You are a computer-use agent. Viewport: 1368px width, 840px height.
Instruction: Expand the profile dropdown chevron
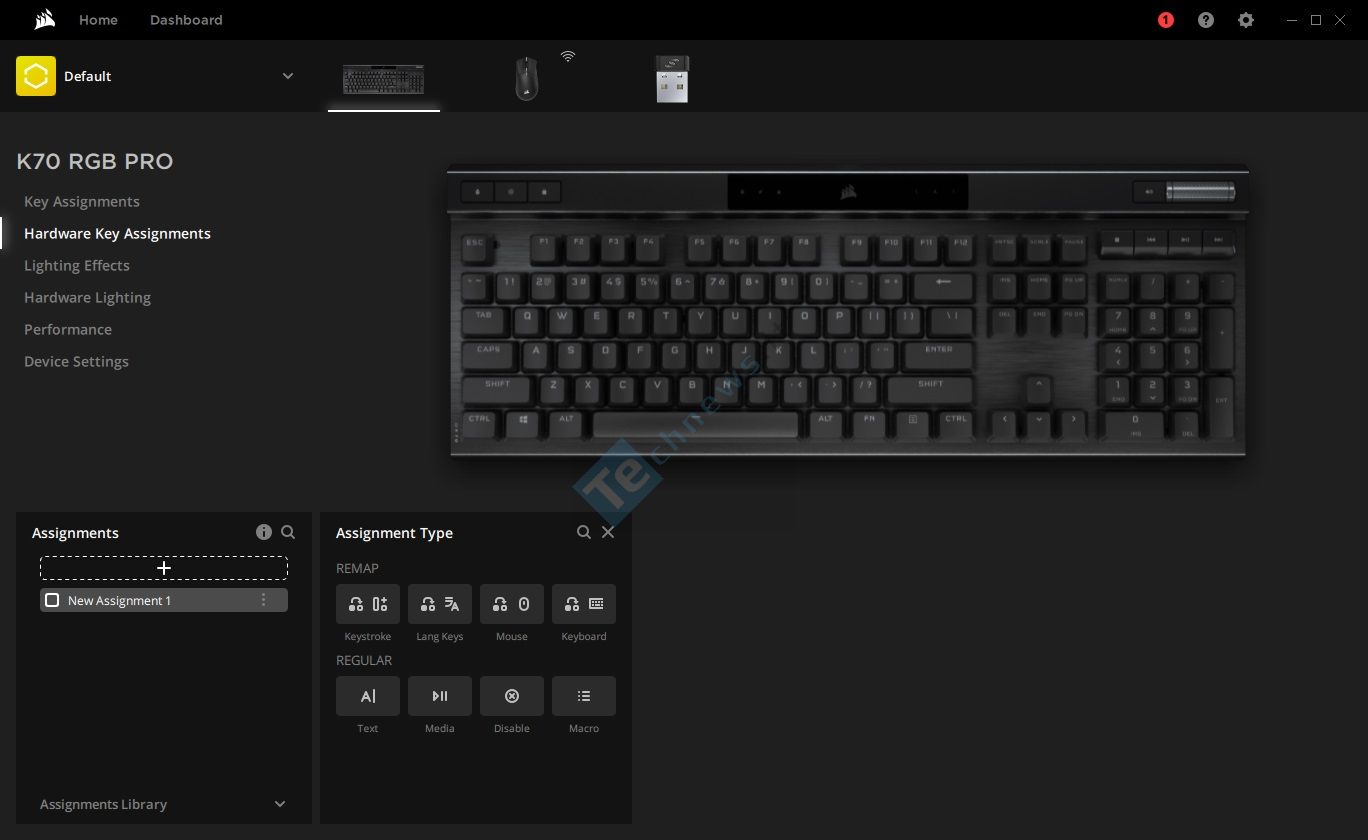[288, 76]
